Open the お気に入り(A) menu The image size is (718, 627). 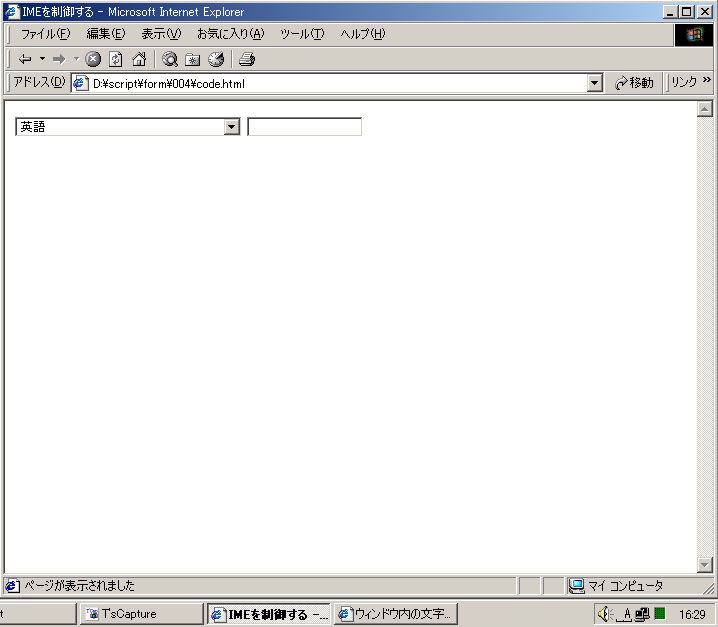[231, 34]
